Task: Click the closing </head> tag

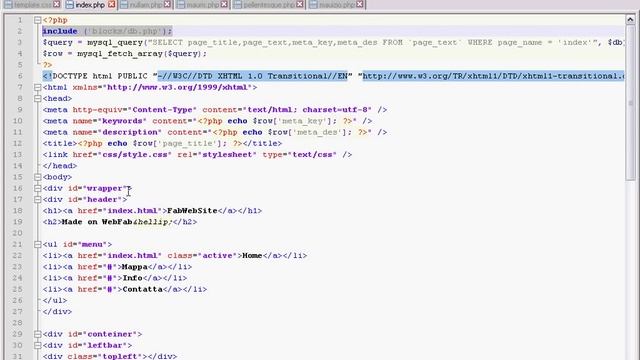Action: click(60, 166)
